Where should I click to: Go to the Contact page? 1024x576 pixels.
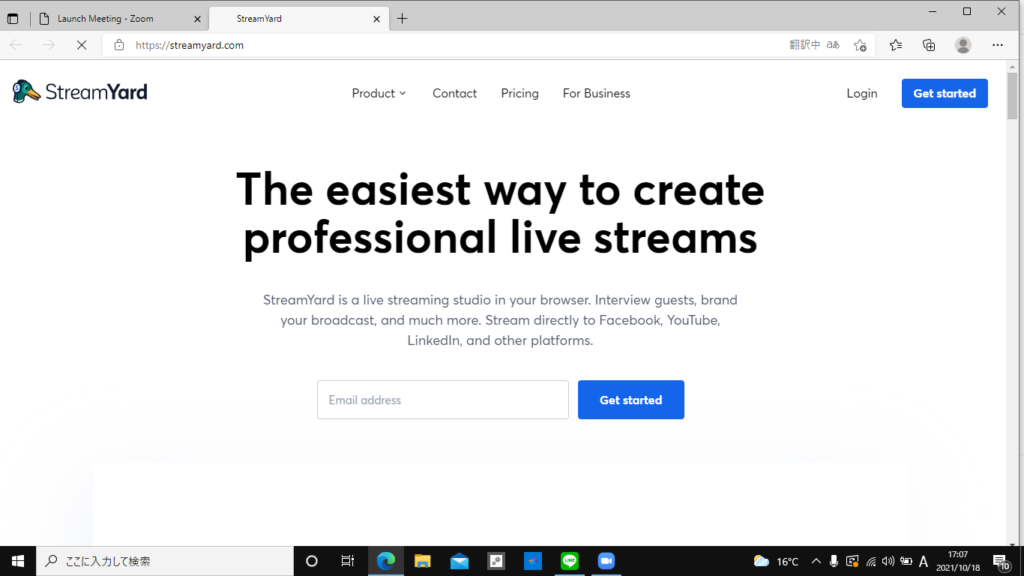[x=454, y=93]
